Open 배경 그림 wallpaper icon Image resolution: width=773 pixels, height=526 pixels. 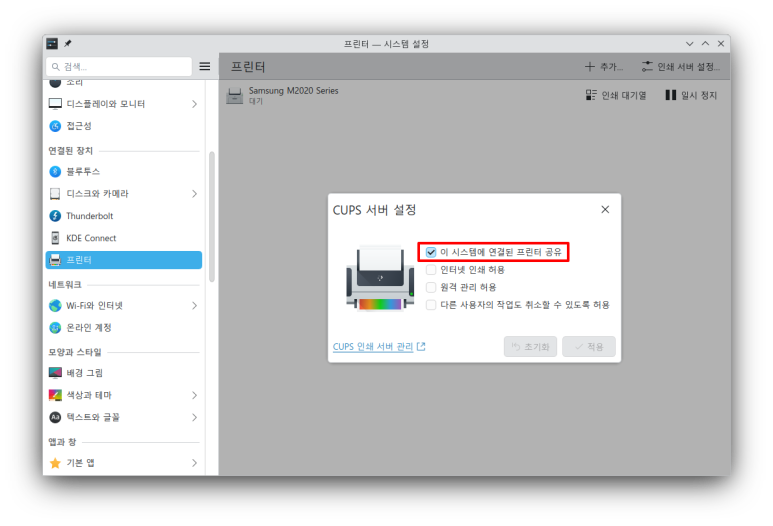coord(55,373)
